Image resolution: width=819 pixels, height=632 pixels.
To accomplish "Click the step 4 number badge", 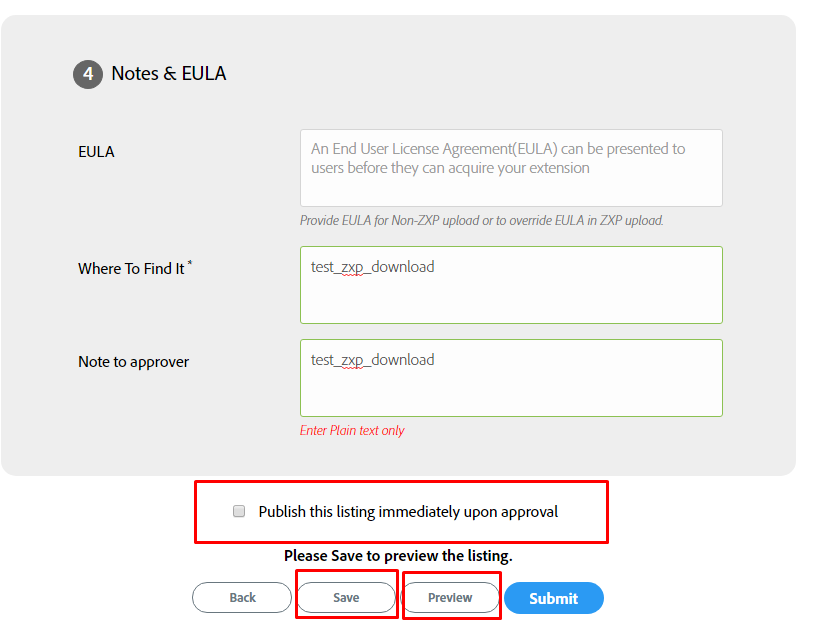I will (88, 74).
